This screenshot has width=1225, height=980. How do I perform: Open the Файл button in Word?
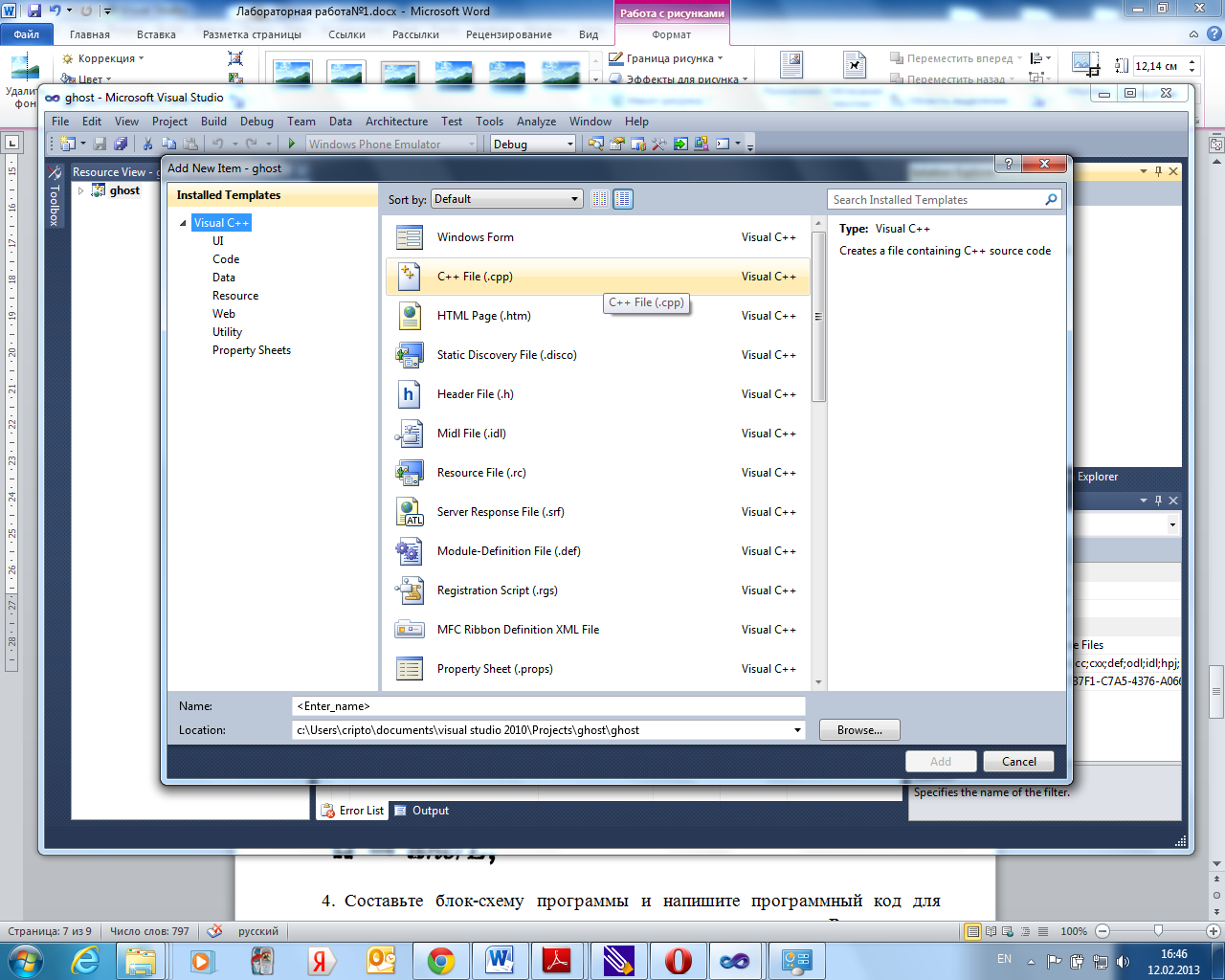[x=26, y=34]
